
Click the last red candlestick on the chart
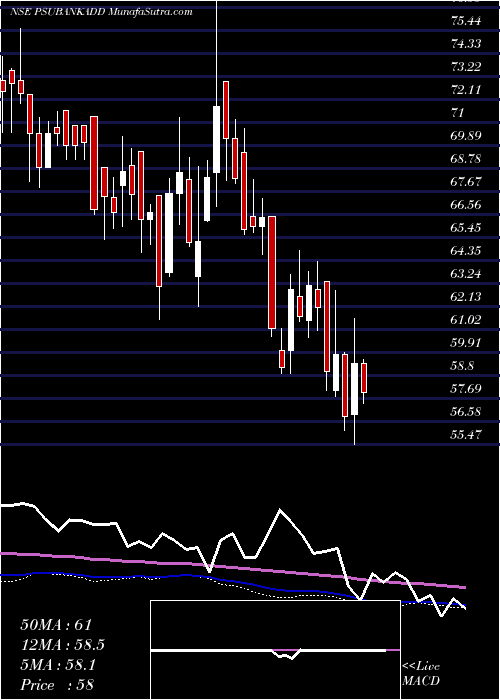tap(364, 378)
